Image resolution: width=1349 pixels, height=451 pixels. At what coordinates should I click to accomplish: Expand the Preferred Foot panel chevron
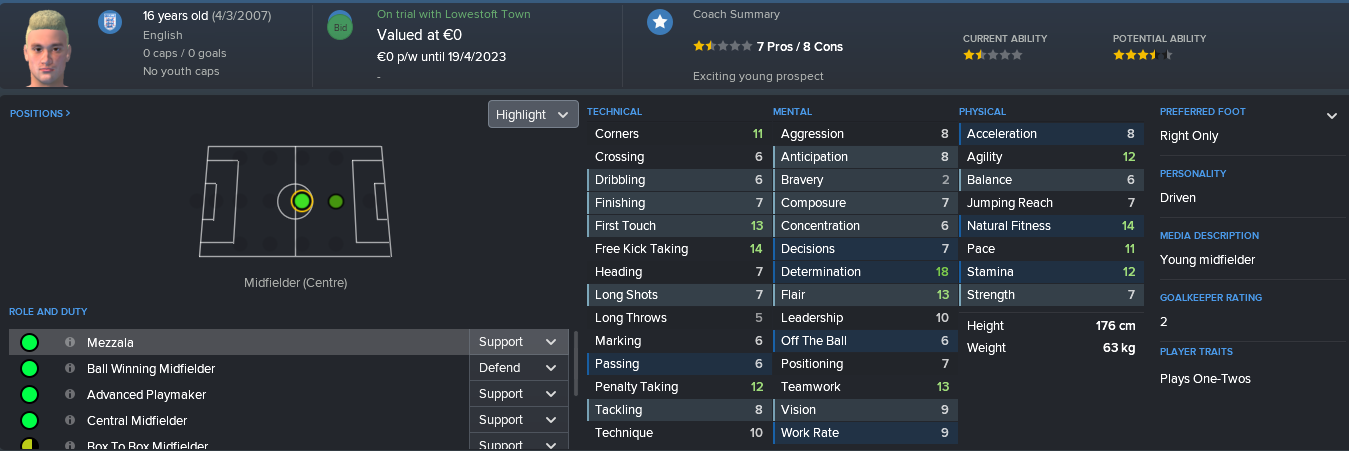coord(1331,116)
